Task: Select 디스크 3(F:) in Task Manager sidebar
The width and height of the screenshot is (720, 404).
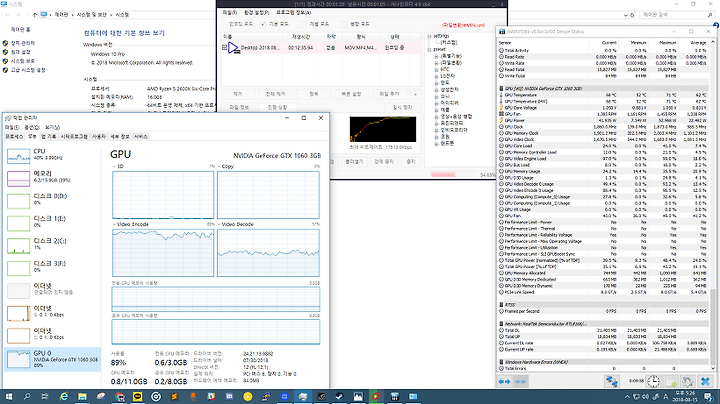Action: [x=51, y=268]
